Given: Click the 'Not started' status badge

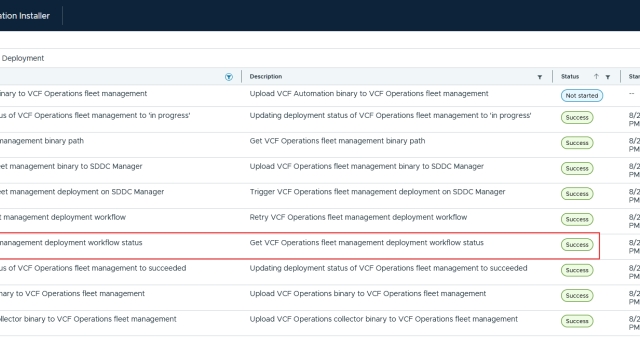Looking at the screenshot, I should pos(582,96).
